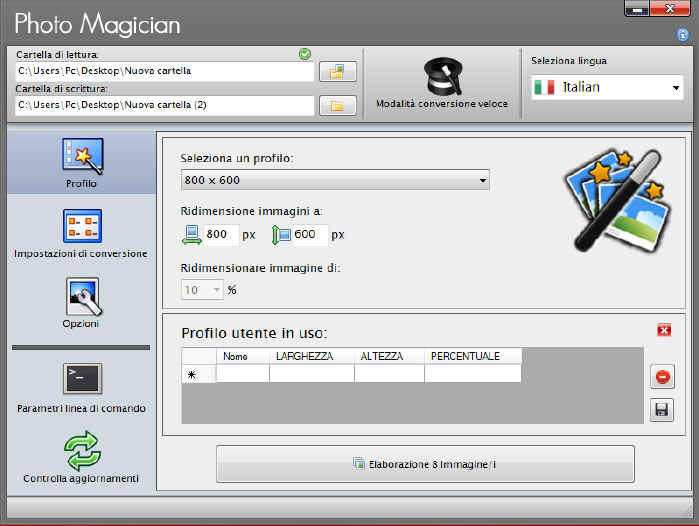Click the empty LARGHEZZA cell in new row

[x=312, y=374]
